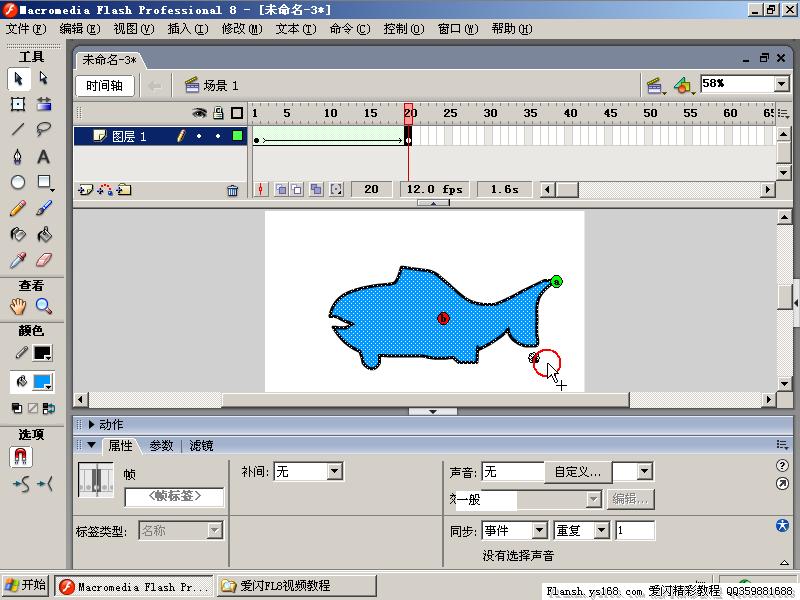Lock or unlock all layers padlock icon
This screenshot has width=800, height=600.
[x=218, y=113]
